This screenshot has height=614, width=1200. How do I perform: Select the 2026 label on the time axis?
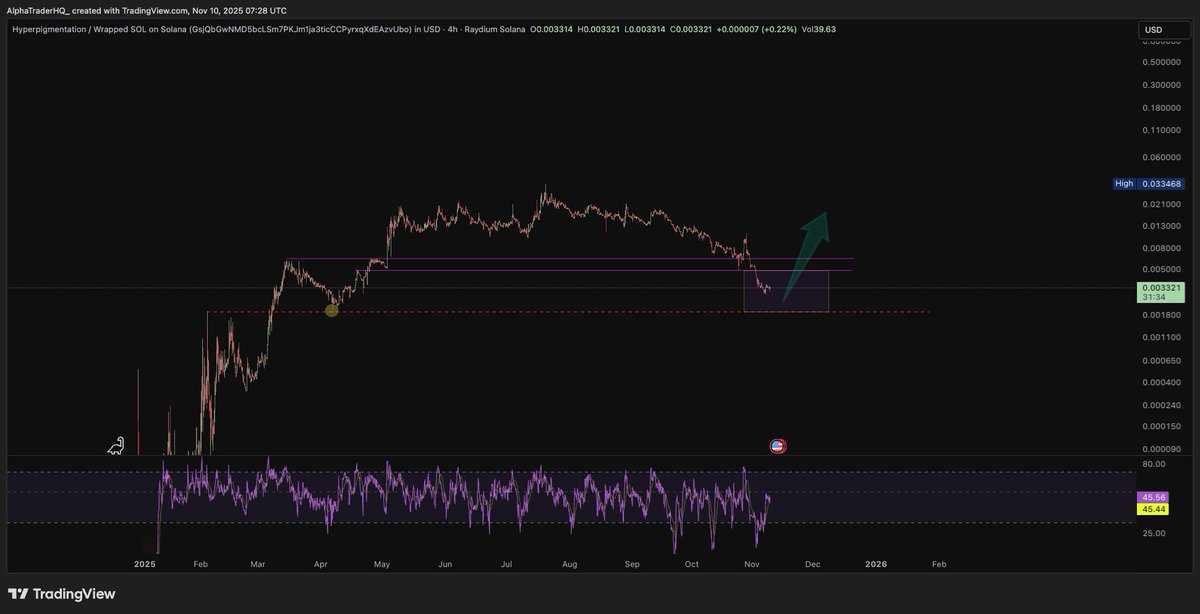tap(876, 563)
